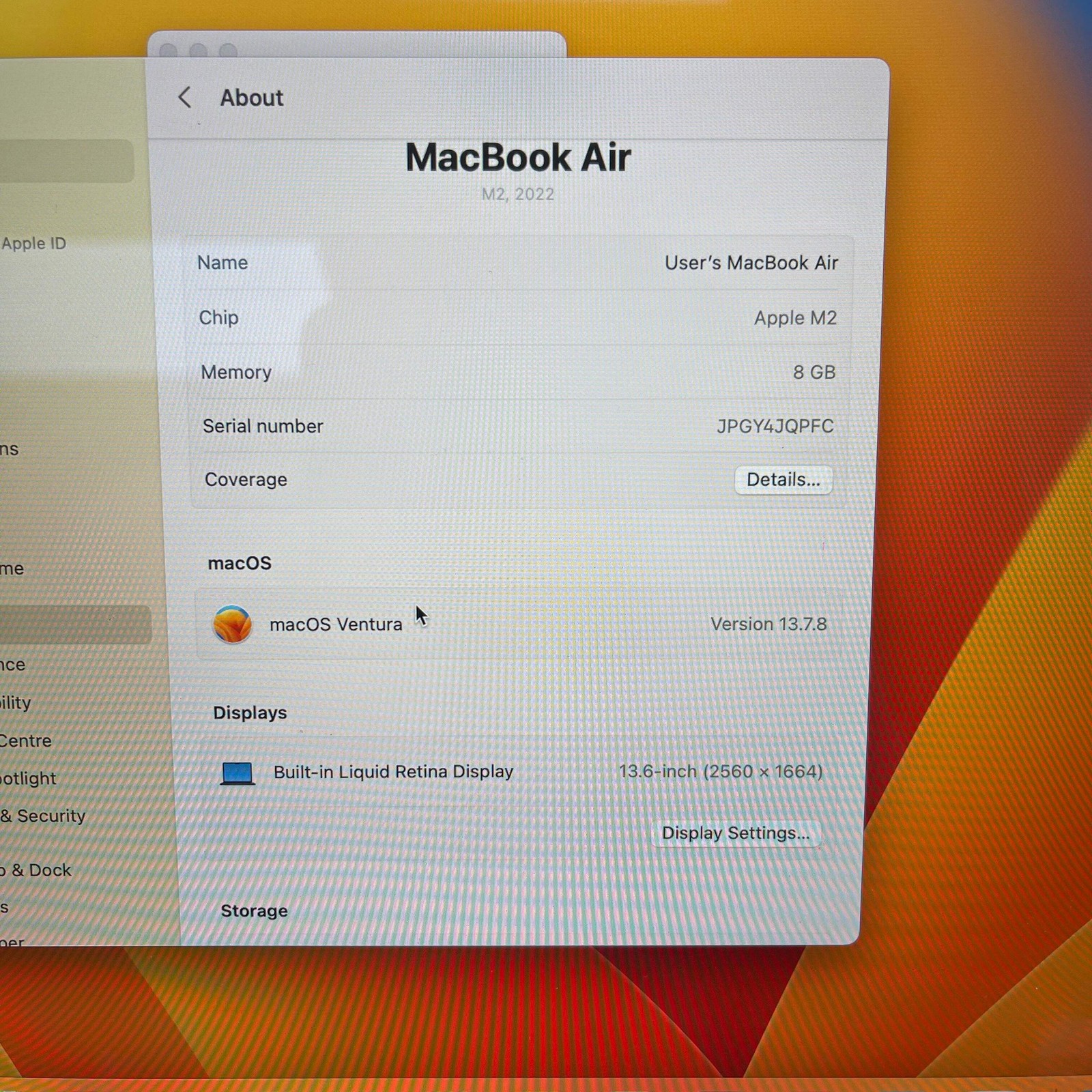Click the "Serial number" row label
This screenshot has width=1092, height=1092.
click(263, 427)
